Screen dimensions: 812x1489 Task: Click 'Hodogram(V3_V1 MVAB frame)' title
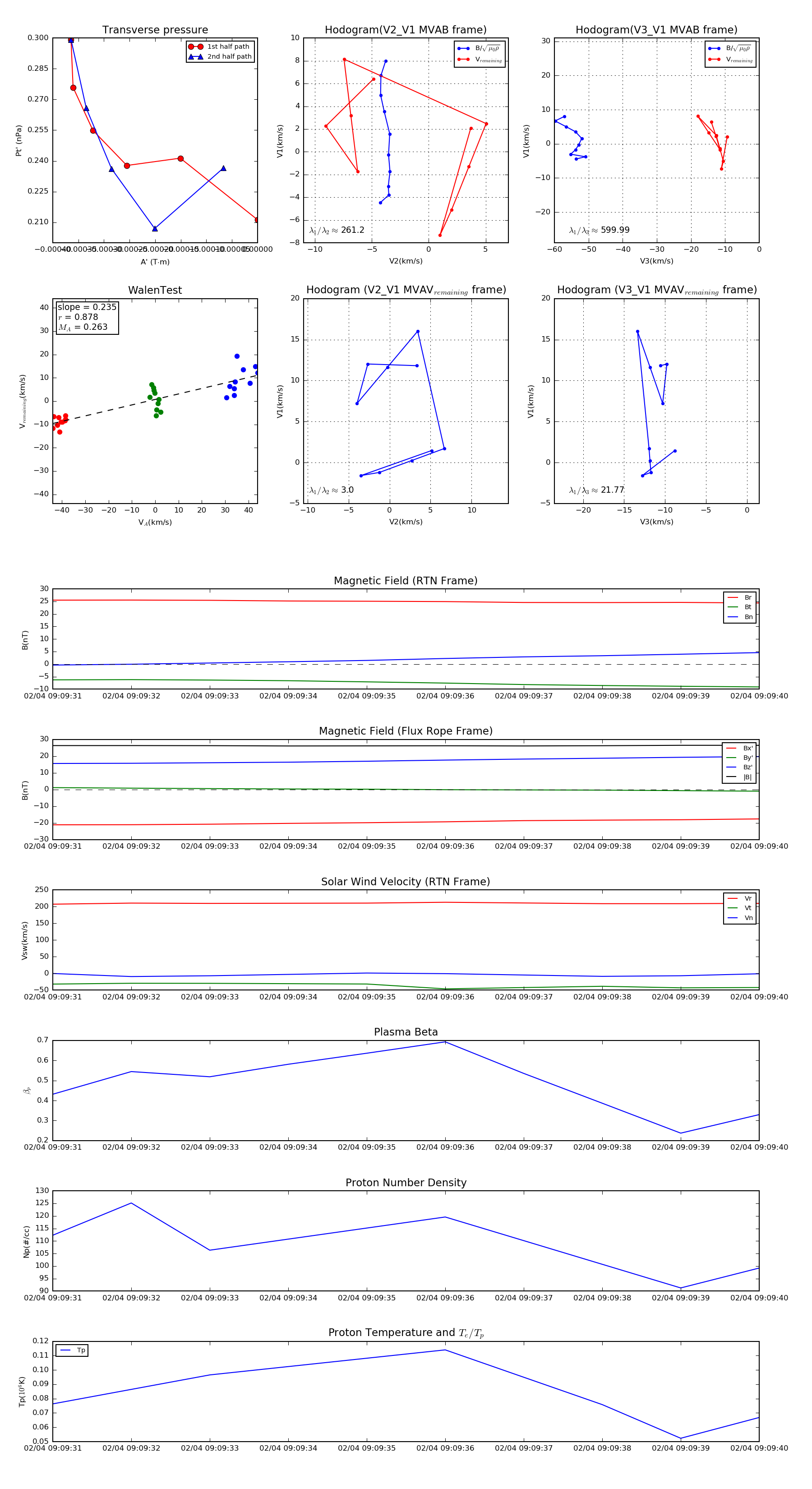coord(656,30)
